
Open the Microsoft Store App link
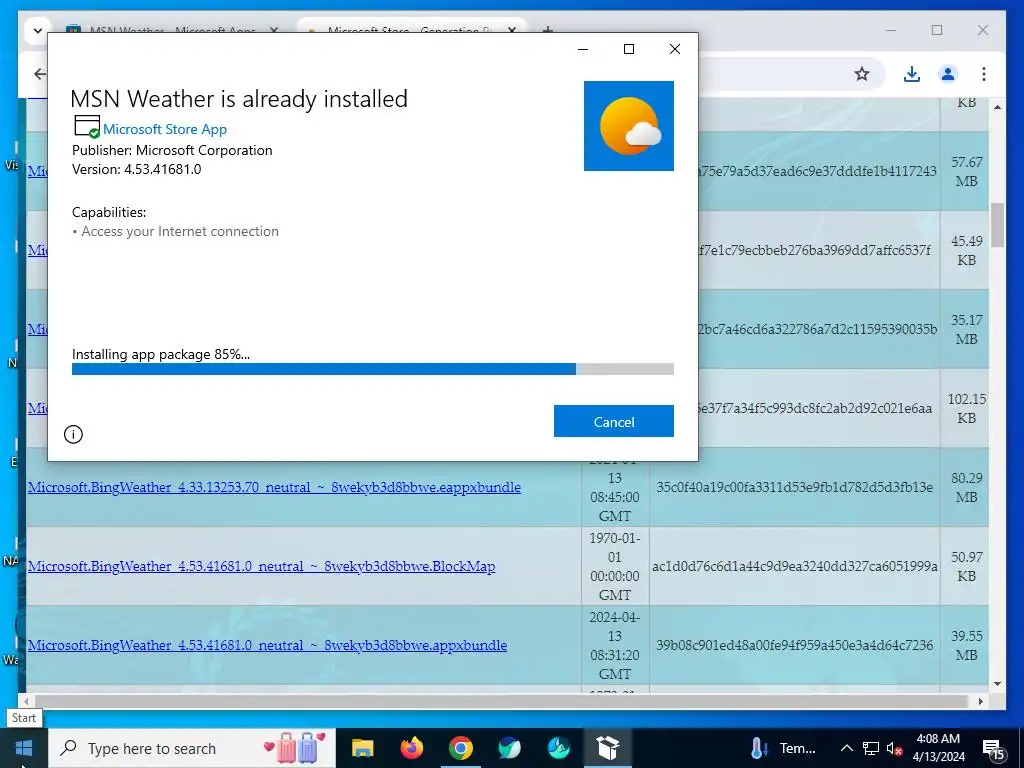165,129
